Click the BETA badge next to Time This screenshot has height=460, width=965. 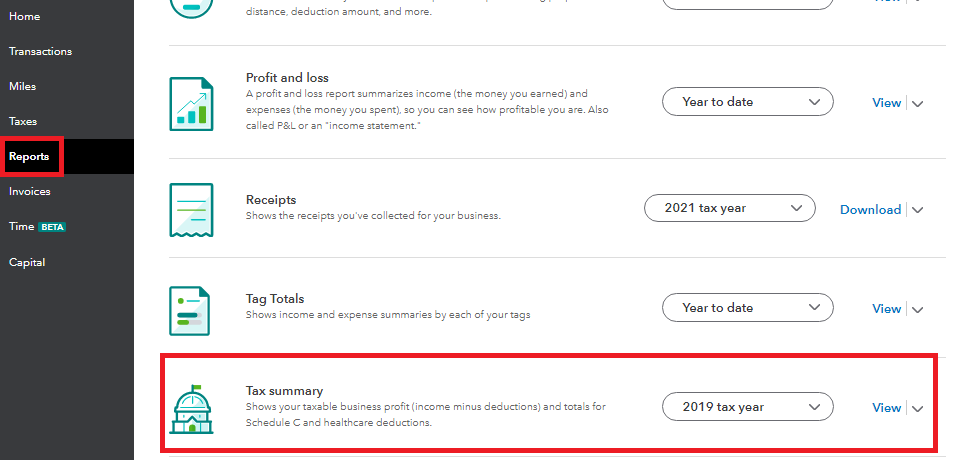(x=51, y=227)
